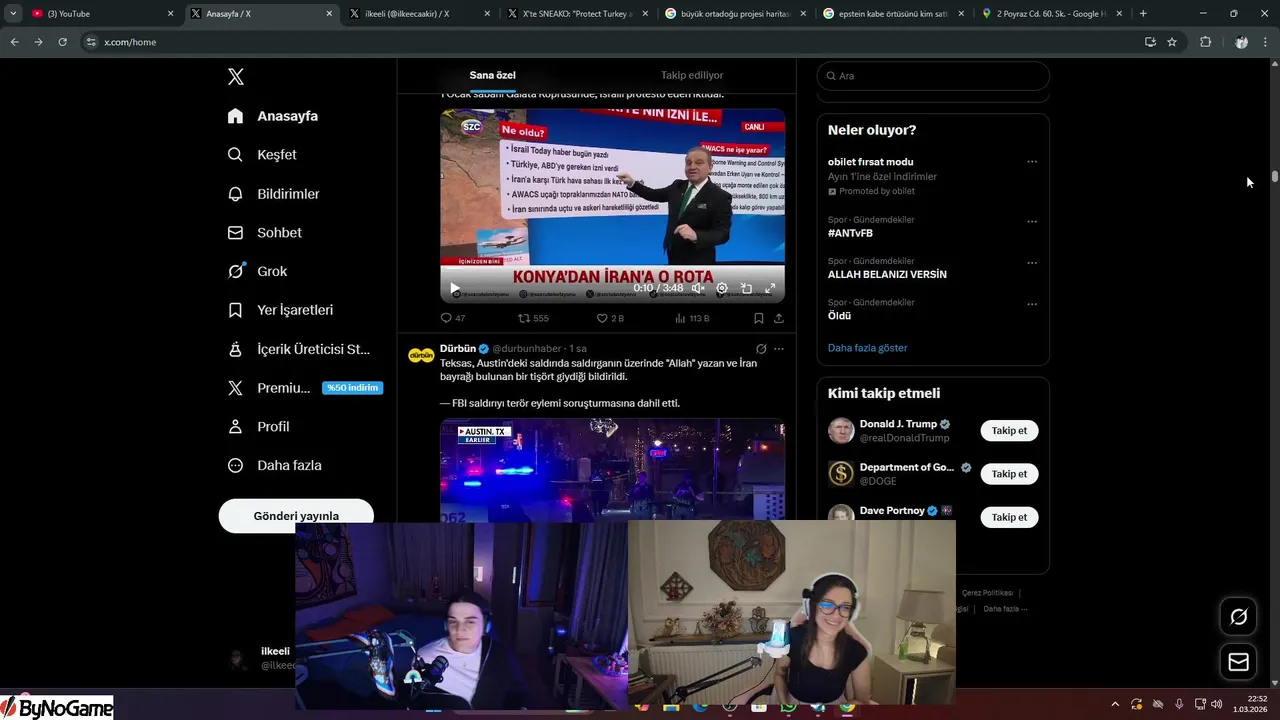Open the X logo home icon
The image size is (1280, 720).
(236, 77)
